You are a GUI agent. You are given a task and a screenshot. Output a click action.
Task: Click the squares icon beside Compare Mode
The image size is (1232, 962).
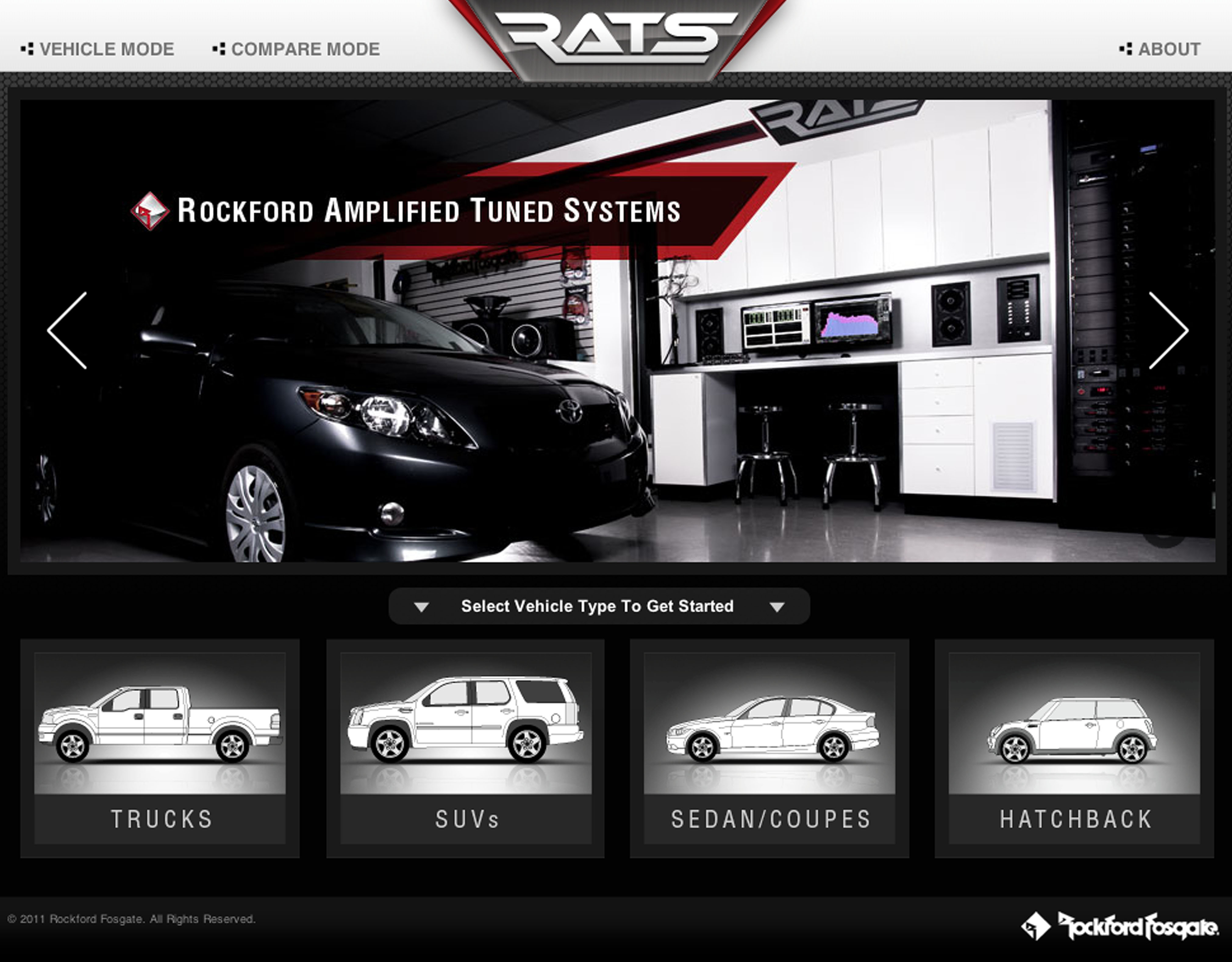click(219, 49)
